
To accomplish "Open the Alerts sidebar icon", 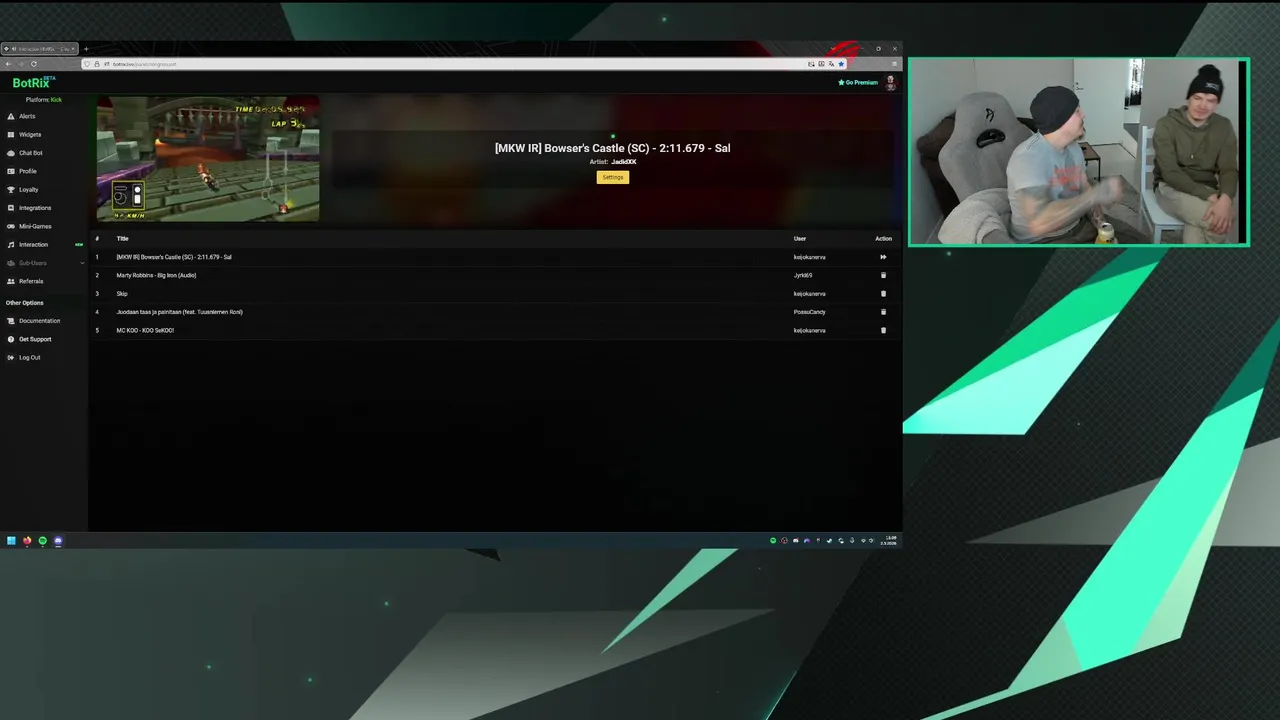I will click(x=10, y=116).
